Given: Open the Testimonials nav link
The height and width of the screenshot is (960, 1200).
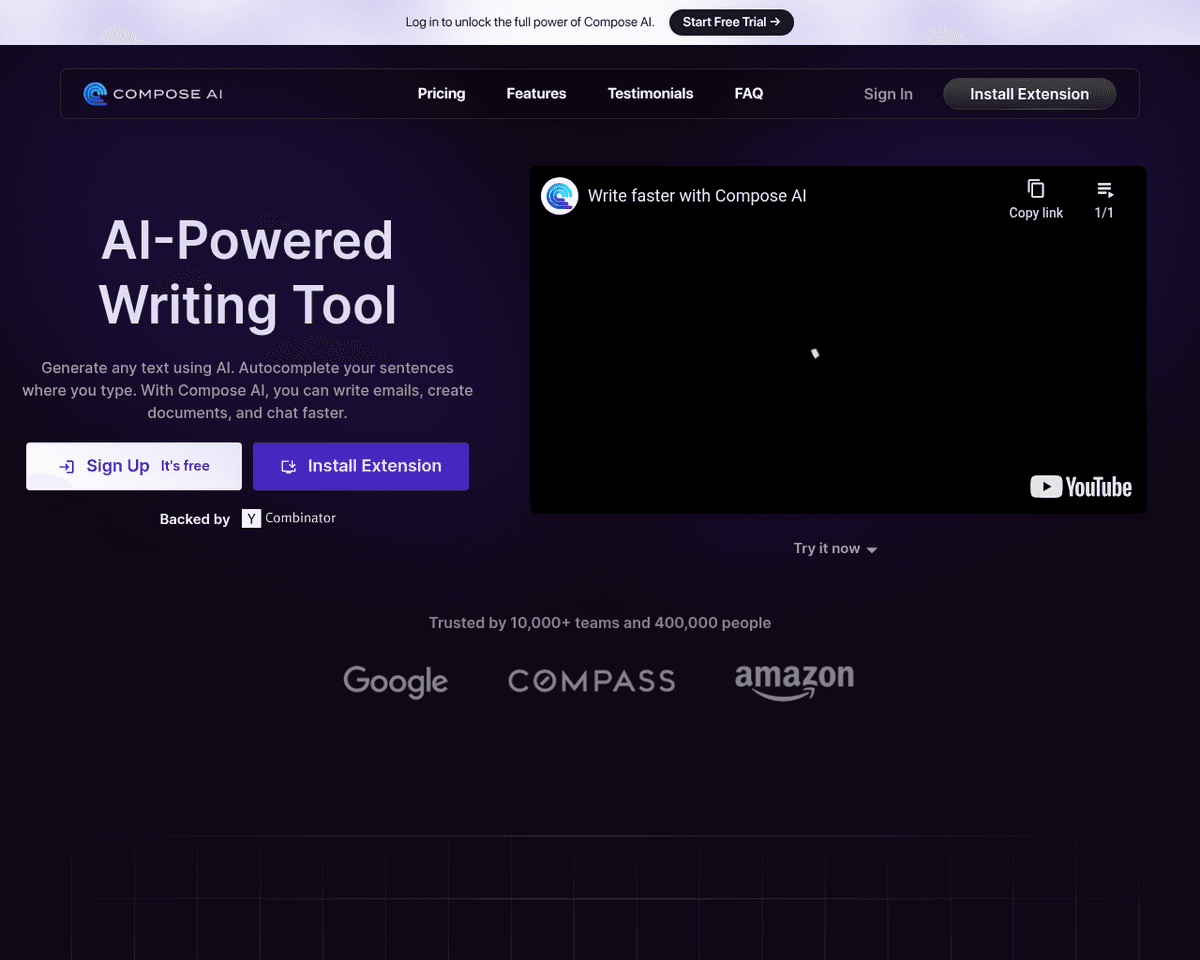Looking at the screenshot, I should tap(650, 94).
